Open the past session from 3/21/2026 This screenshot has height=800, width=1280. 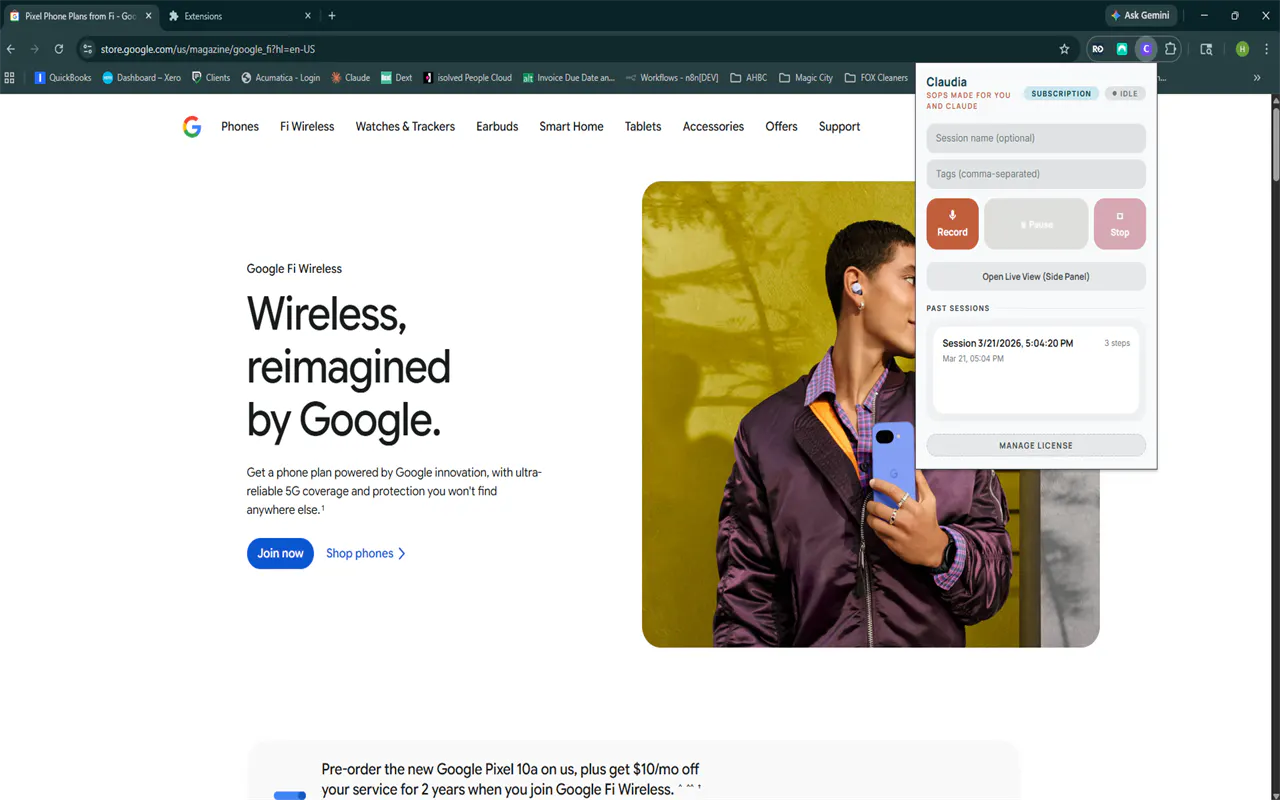pyautogui.click(x=1036, y=370)
